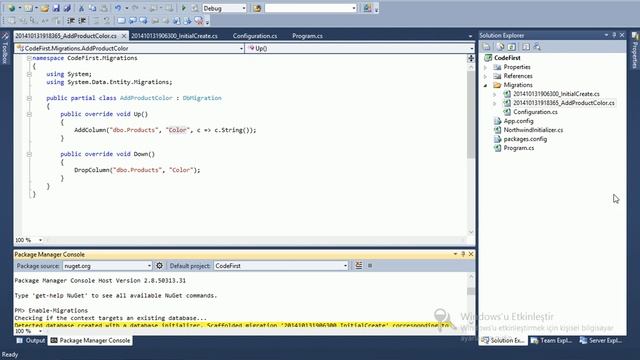Viewport: 640px width, 360px height.
Task: Collapse the namespace CodeFirst.Migrations code block
Action: (29, 58)
